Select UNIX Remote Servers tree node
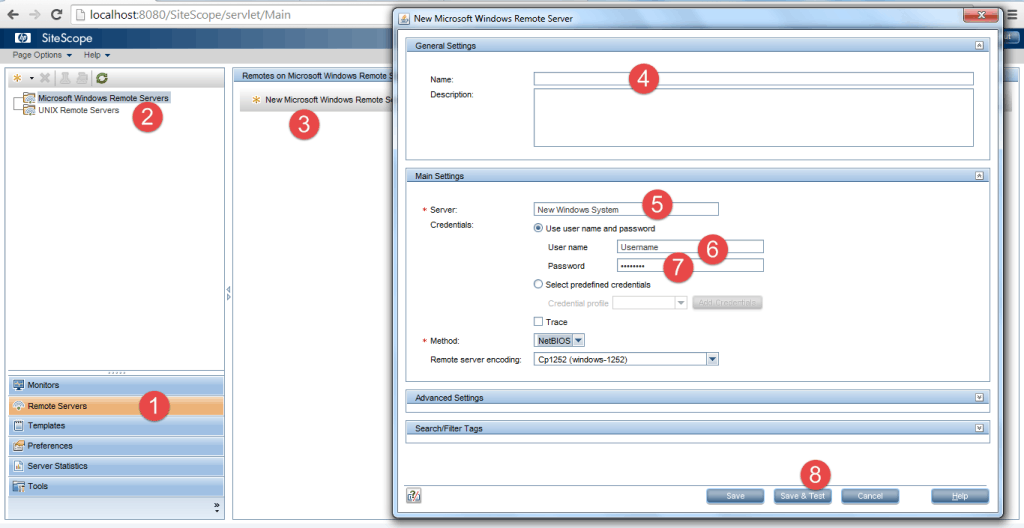 coord(78,110)
